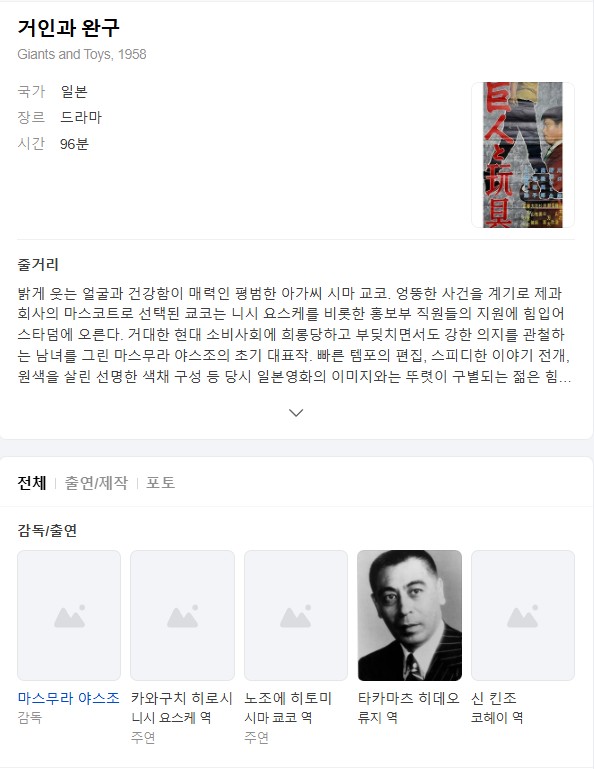
Task: Click 신 킨조 placeholder image icon
Action: point(523,615)
